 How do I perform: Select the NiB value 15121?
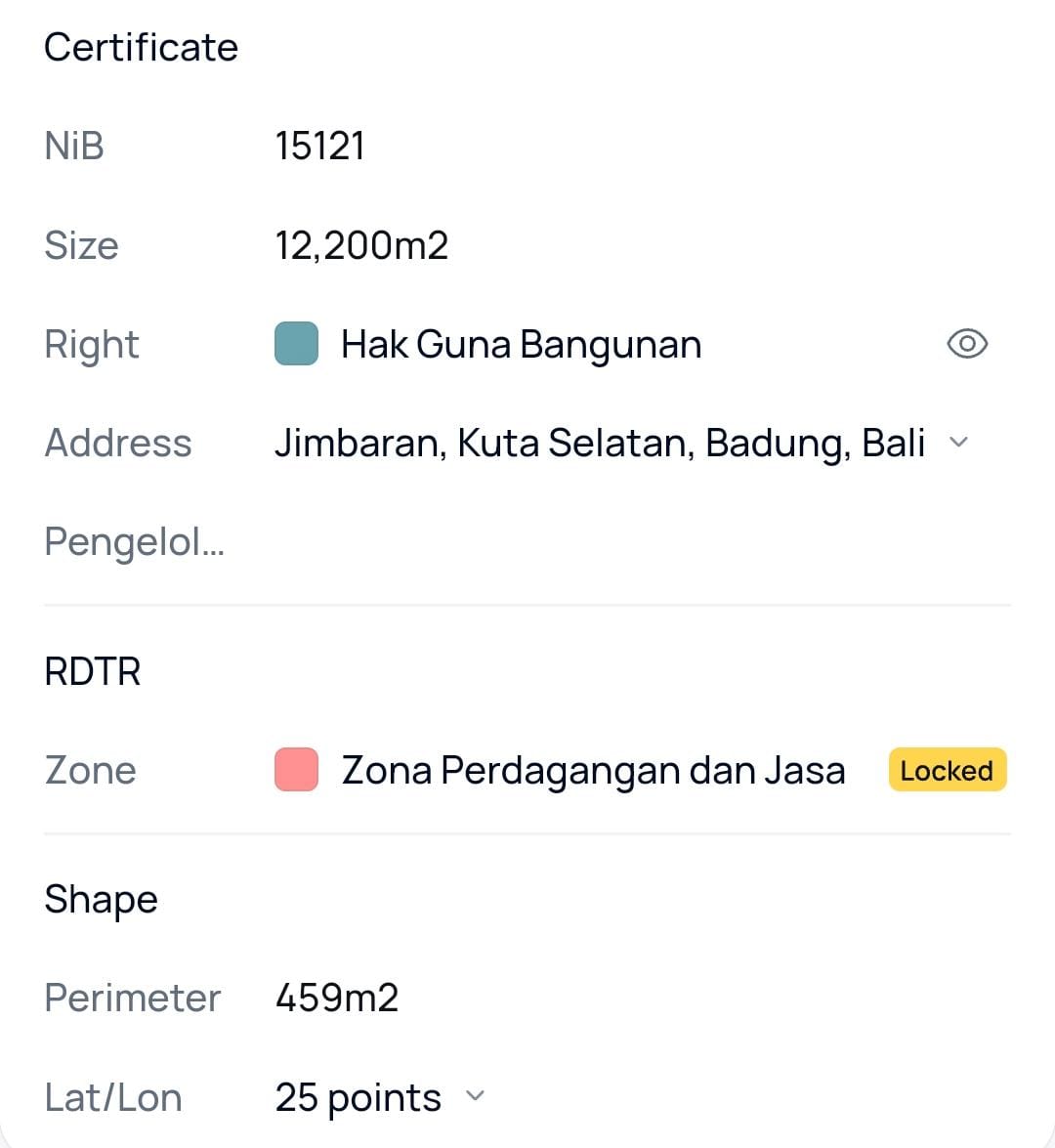point(319,147)
